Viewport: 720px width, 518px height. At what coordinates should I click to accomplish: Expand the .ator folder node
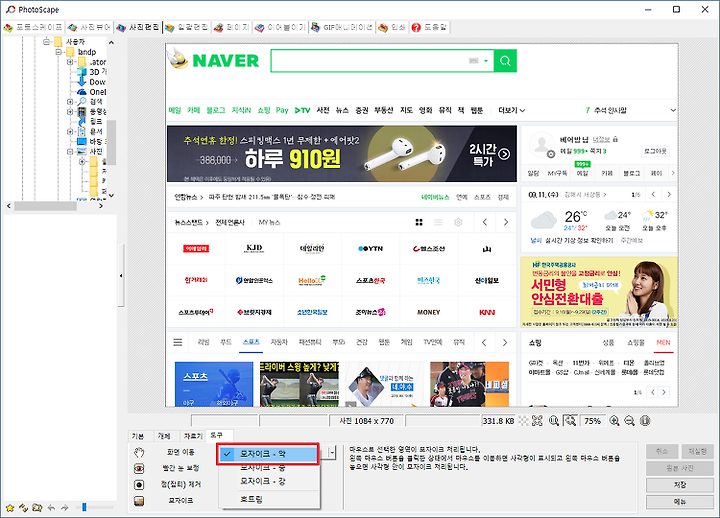[x=70, y=62]
